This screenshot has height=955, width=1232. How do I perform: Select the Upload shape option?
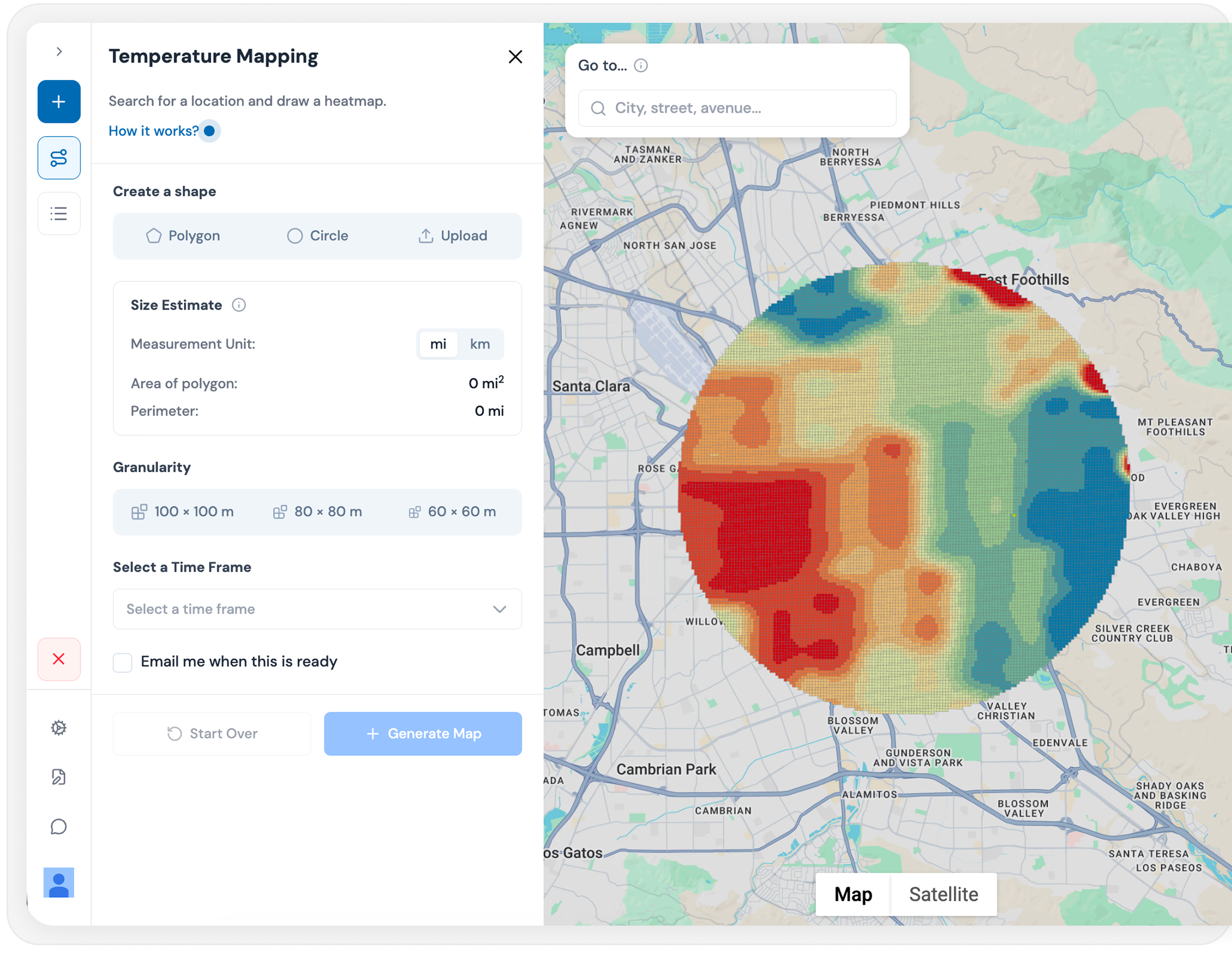[453, 236]
